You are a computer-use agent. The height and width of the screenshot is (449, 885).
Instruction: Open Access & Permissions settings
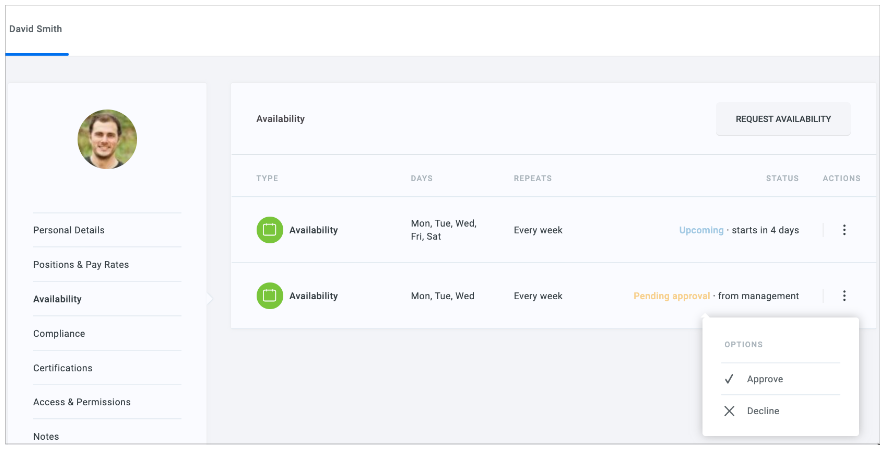coord(82,402)
